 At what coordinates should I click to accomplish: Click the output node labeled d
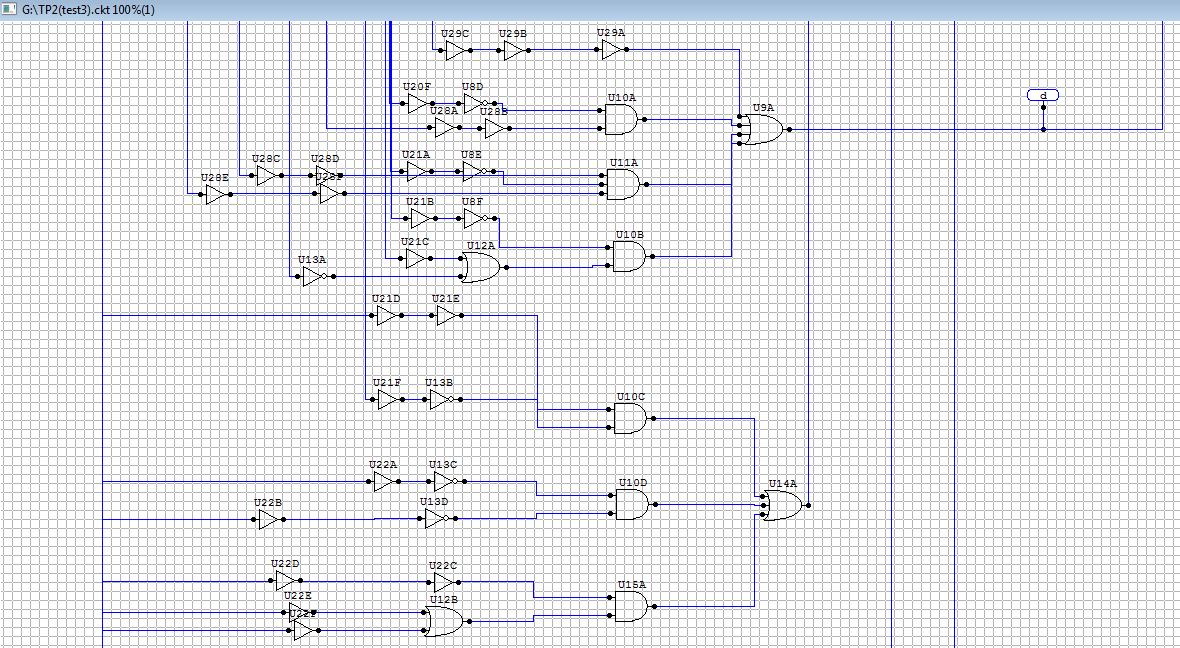1043,95
